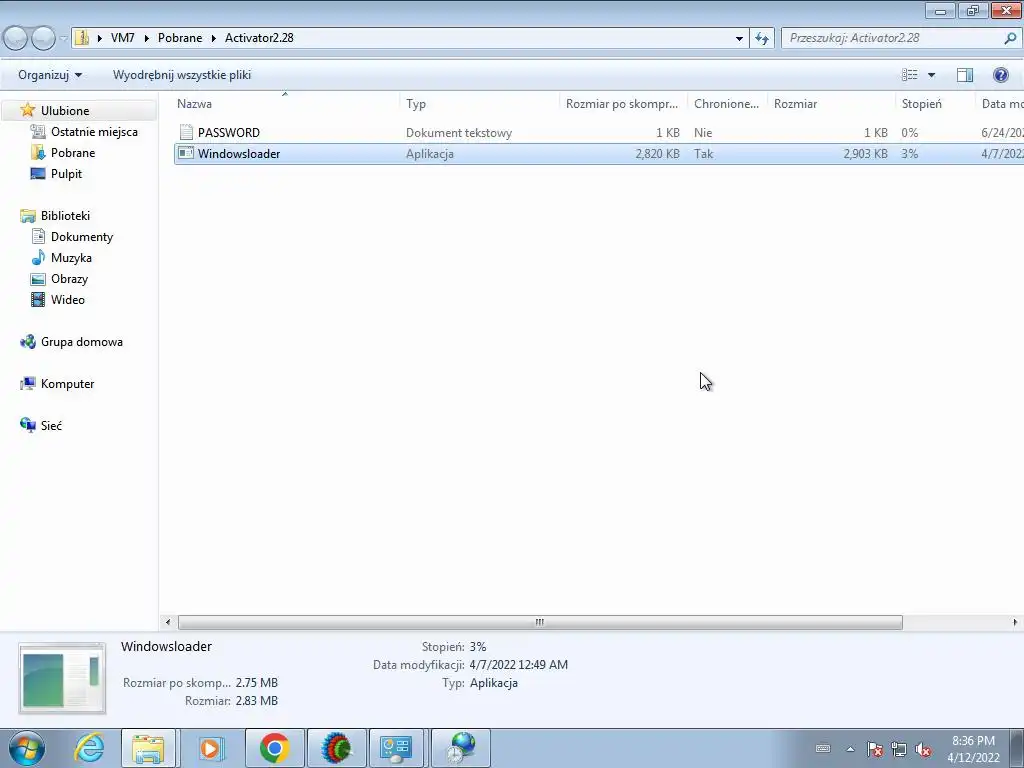
Task: Click the Ulubione star icon
Action: (x=27, y=110)
